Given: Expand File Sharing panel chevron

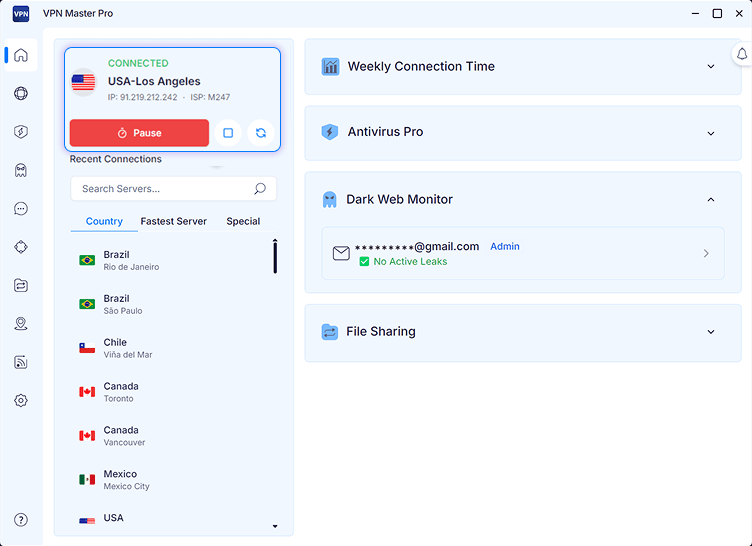Looking at the screenshot, I should (x=711, y=332).
